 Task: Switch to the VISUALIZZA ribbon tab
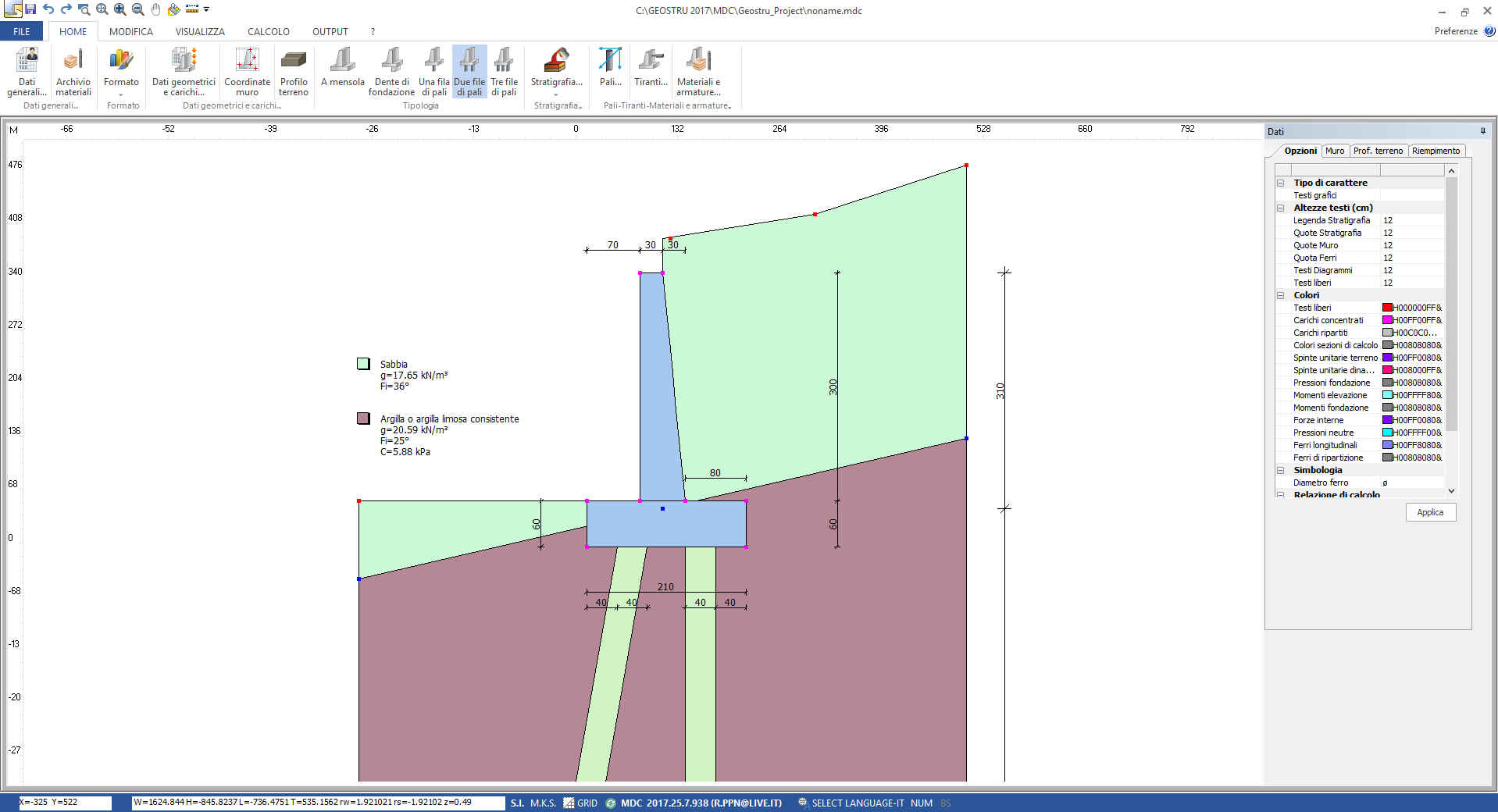200,32
